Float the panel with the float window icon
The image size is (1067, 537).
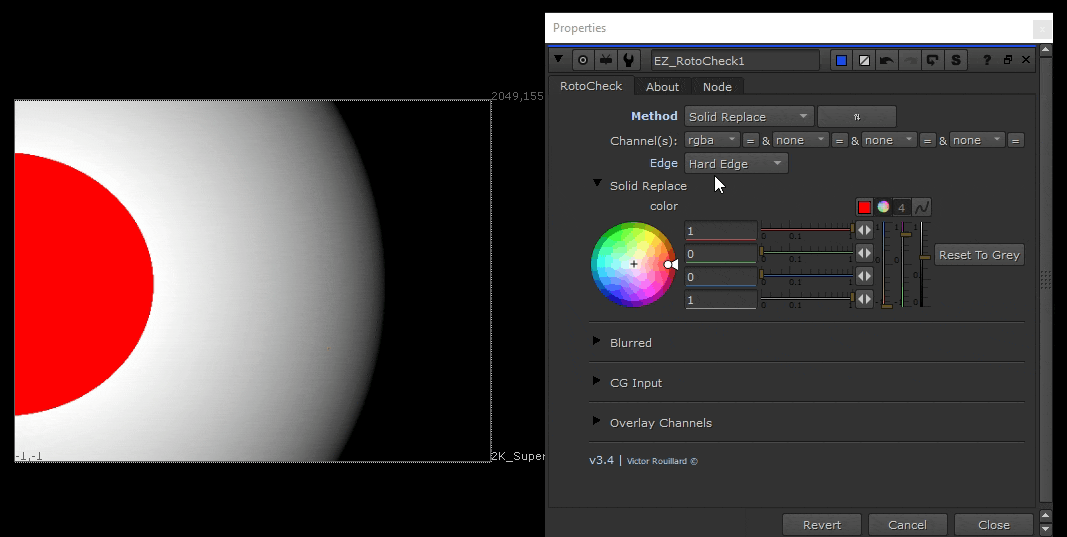point(1008,60)
